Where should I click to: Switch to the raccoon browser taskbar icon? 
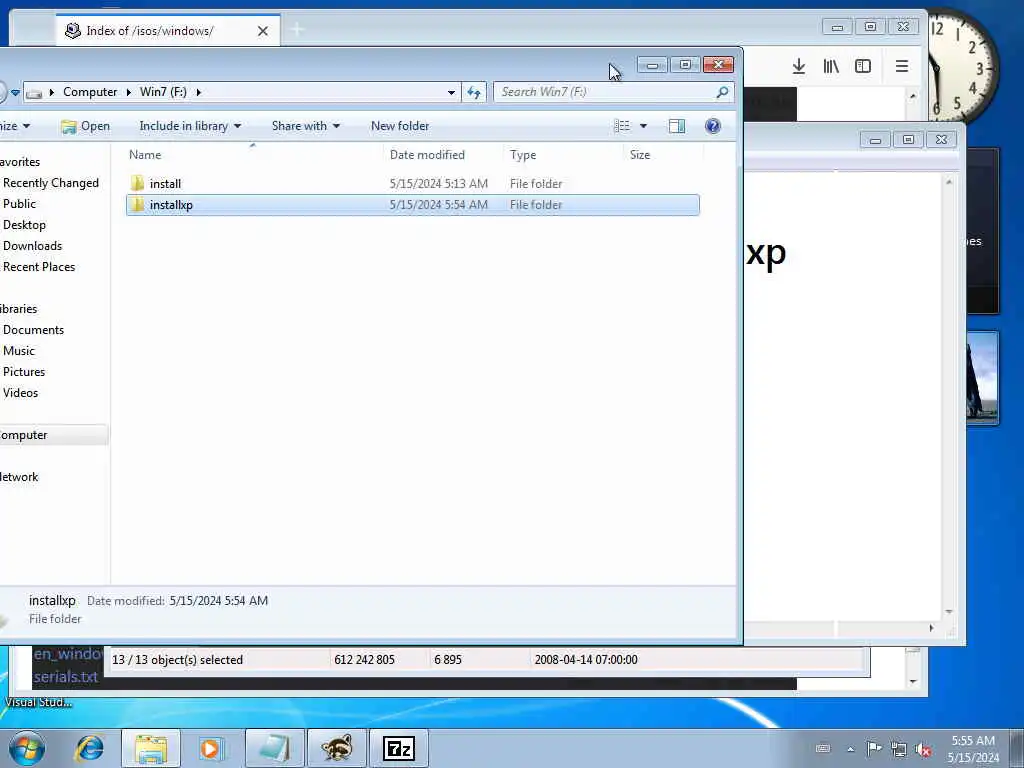coord(337,748)
